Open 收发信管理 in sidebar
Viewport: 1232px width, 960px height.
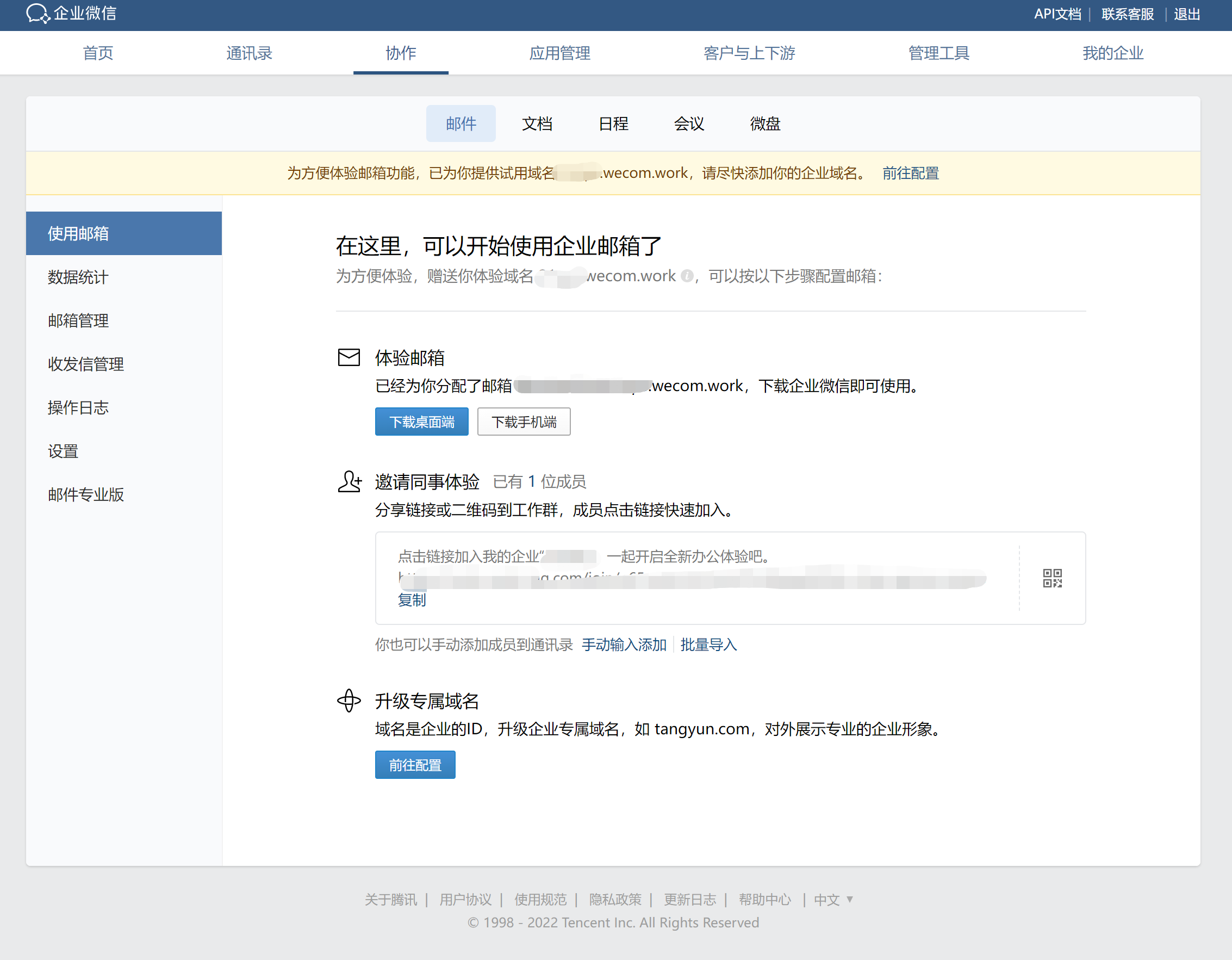124,364
